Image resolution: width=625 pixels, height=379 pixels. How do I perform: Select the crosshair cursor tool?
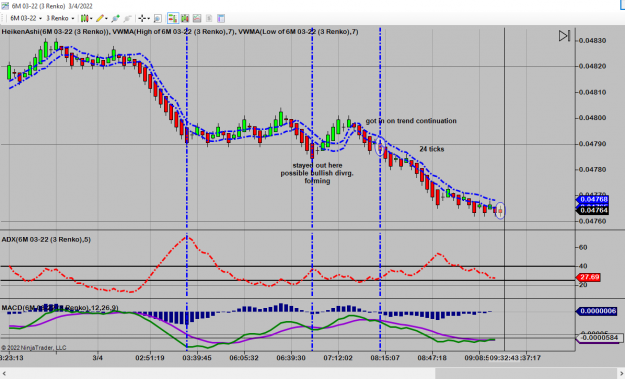(142, 18)
